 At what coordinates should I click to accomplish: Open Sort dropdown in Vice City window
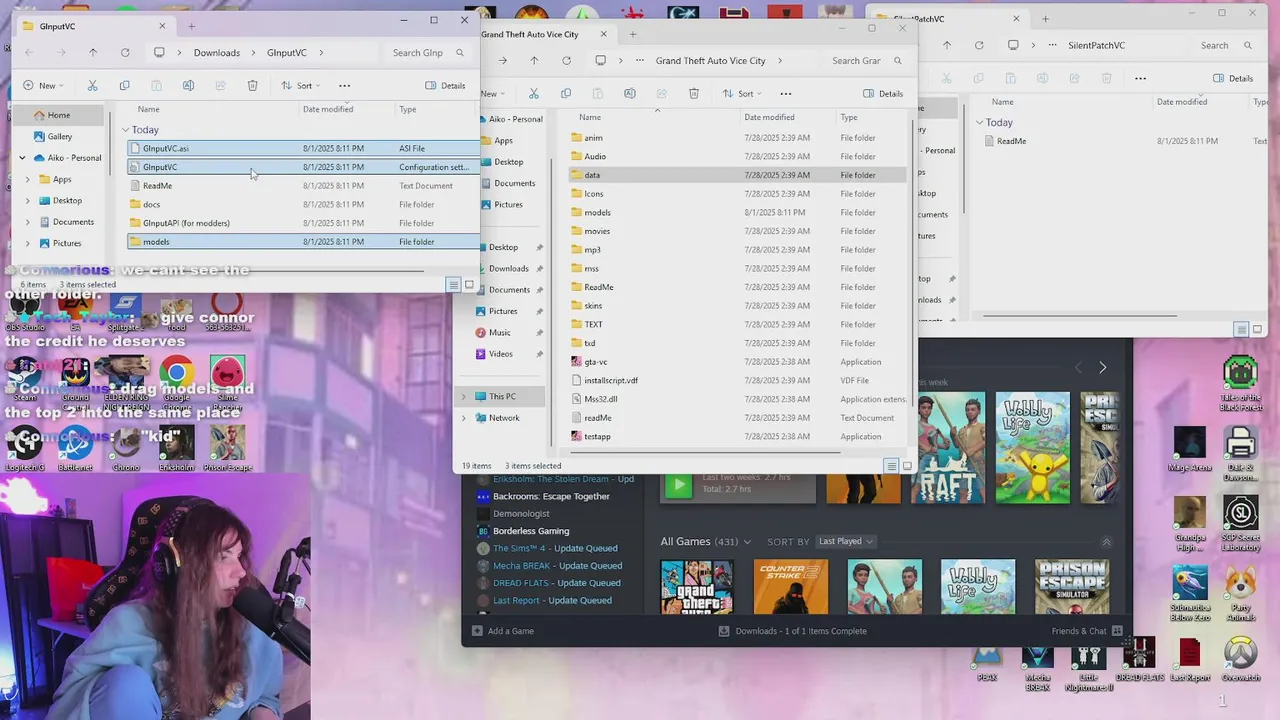pos(741,94)
